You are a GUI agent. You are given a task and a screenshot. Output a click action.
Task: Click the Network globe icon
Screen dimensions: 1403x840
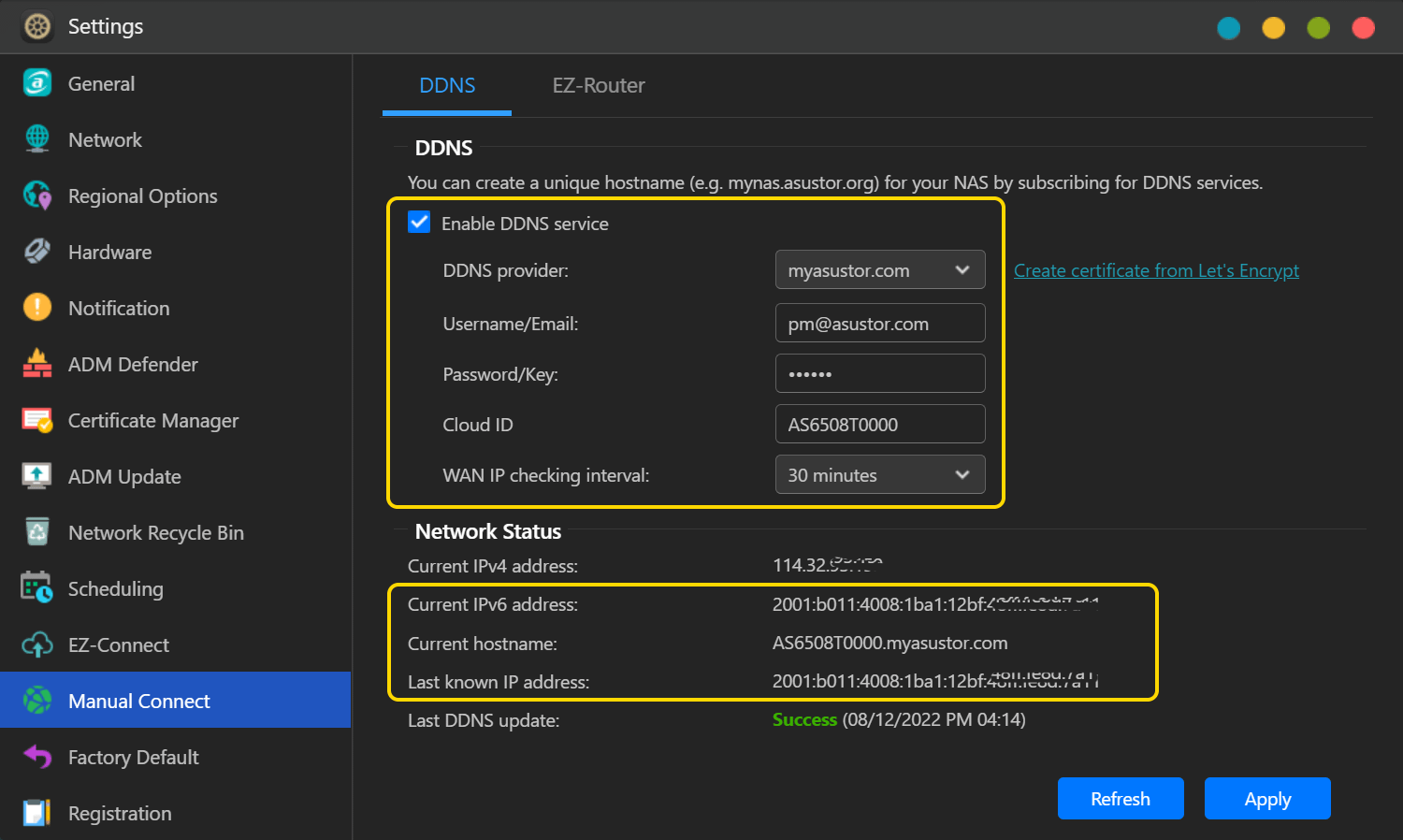(37, 139)
